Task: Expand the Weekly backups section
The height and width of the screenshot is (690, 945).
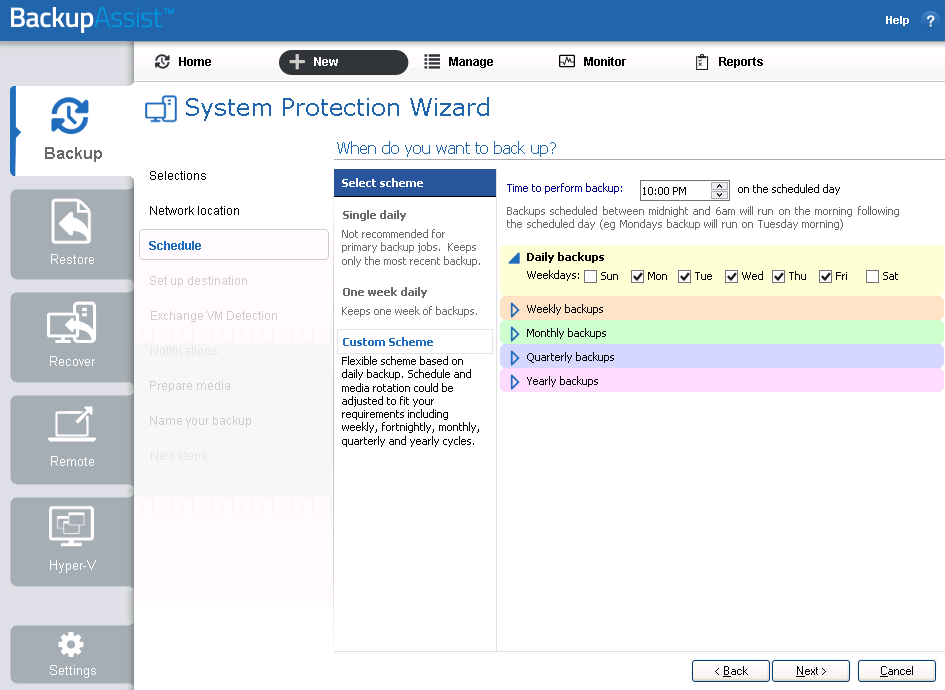Action: click(515, 310)
